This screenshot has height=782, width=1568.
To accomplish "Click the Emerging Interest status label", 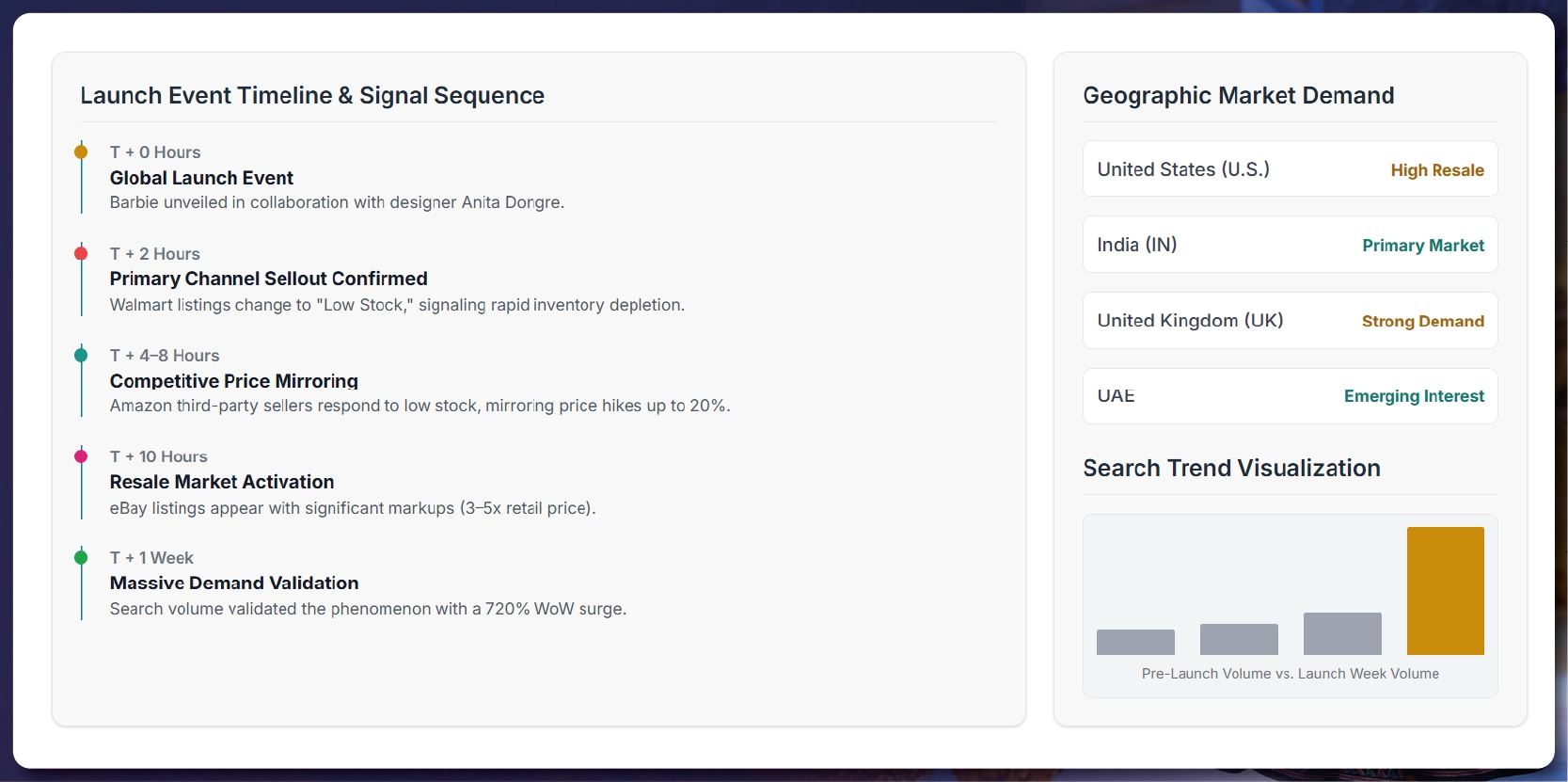I will [1413, 396].
